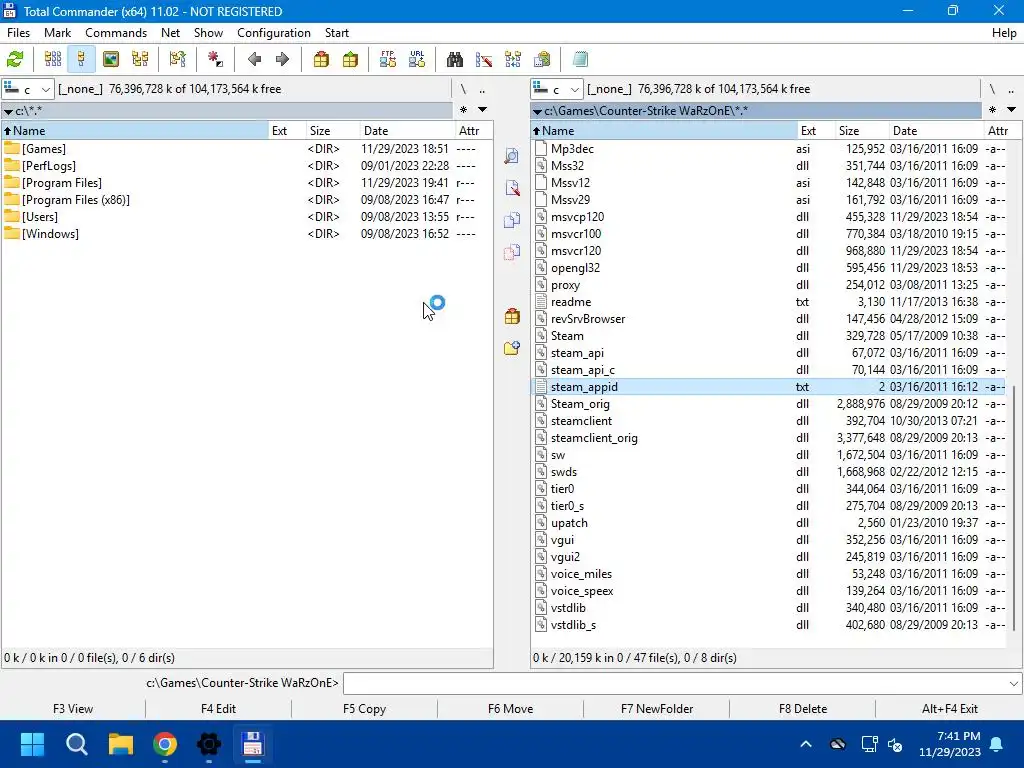
Task: Enable thumbnail view picture icon
Action: point(111,59)
